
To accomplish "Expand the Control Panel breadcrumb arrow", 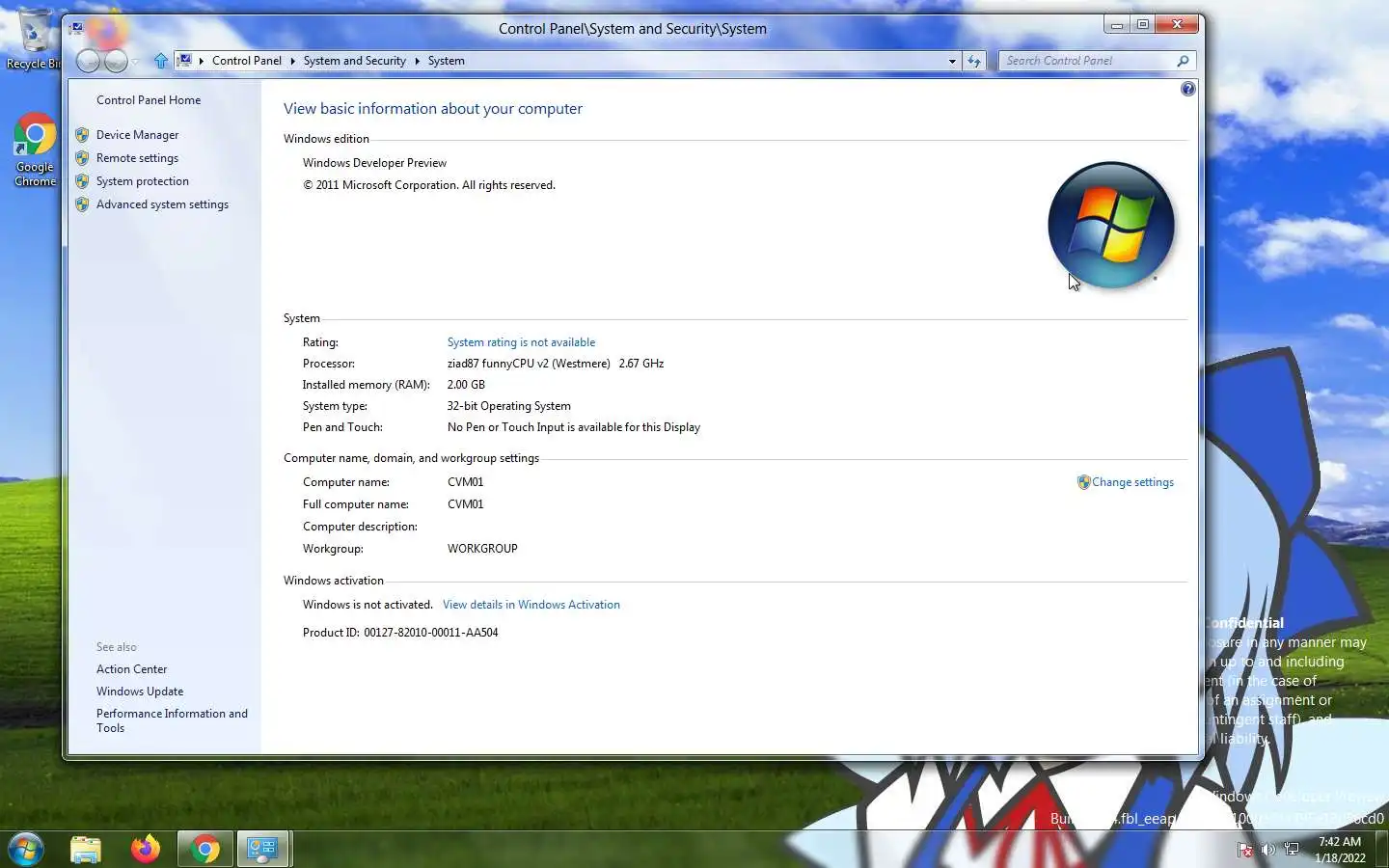I will 292,61.
